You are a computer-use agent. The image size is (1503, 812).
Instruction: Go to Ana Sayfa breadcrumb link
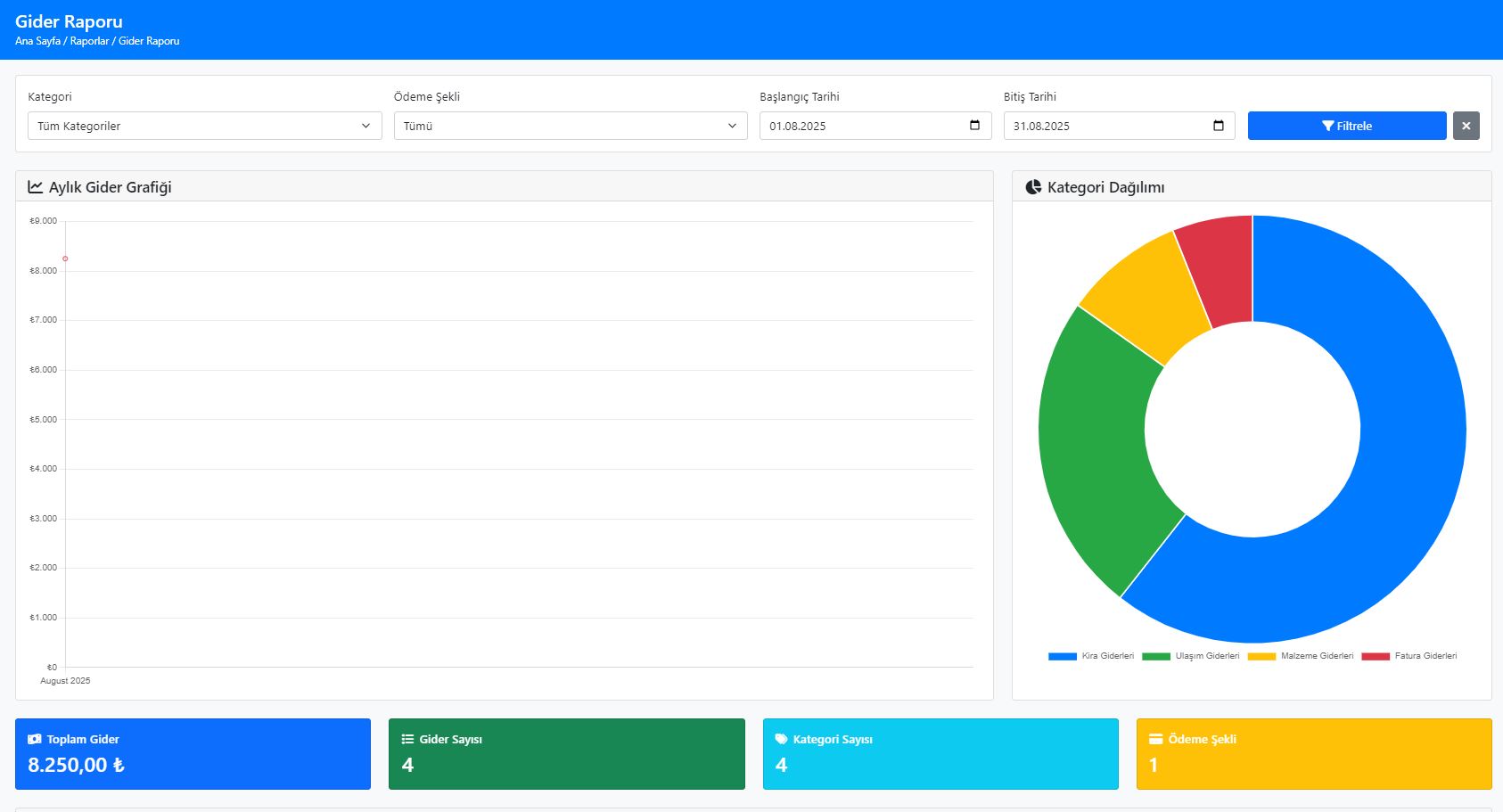37,41
